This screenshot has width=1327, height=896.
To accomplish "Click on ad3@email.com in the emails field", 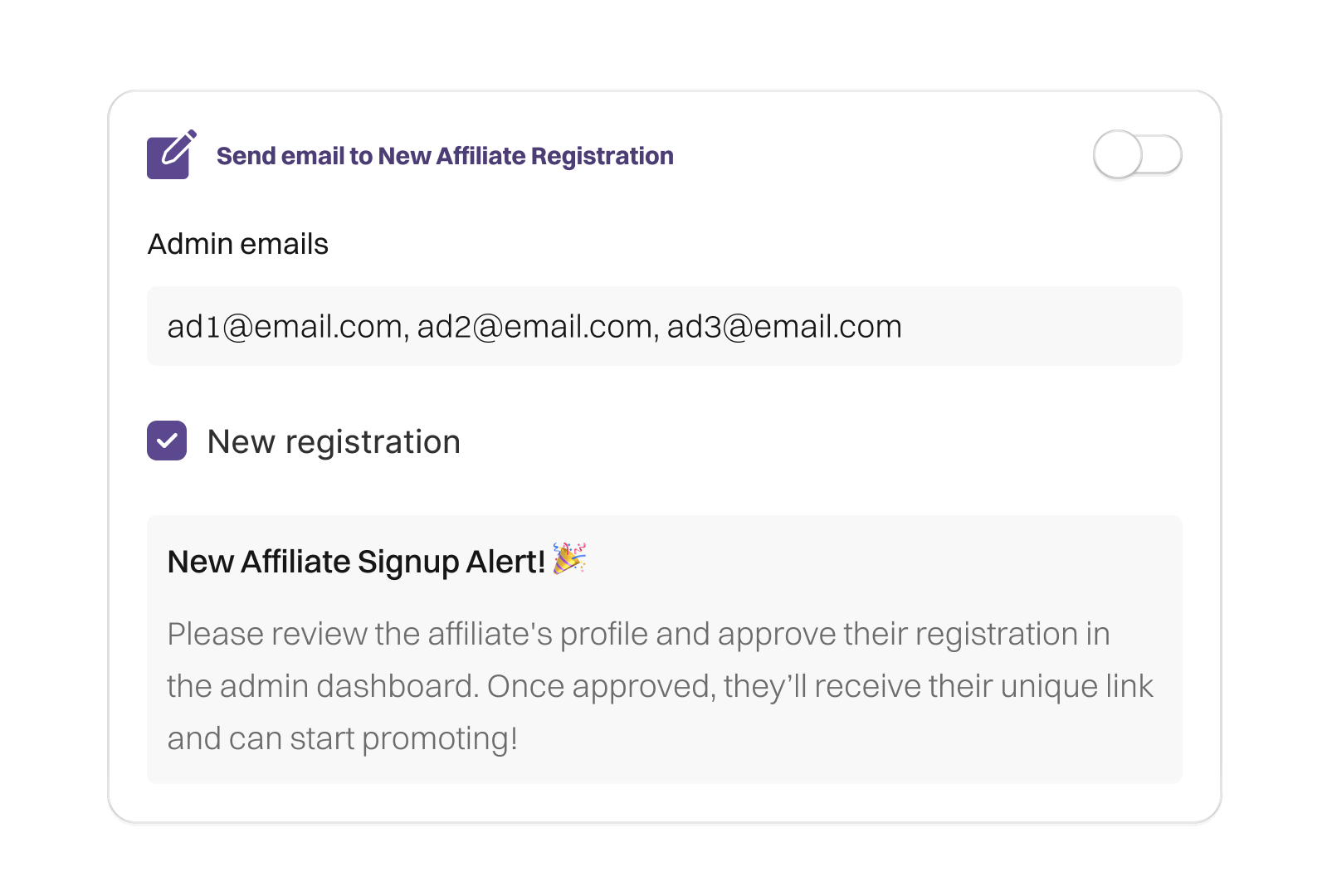I will click(784, 327).
